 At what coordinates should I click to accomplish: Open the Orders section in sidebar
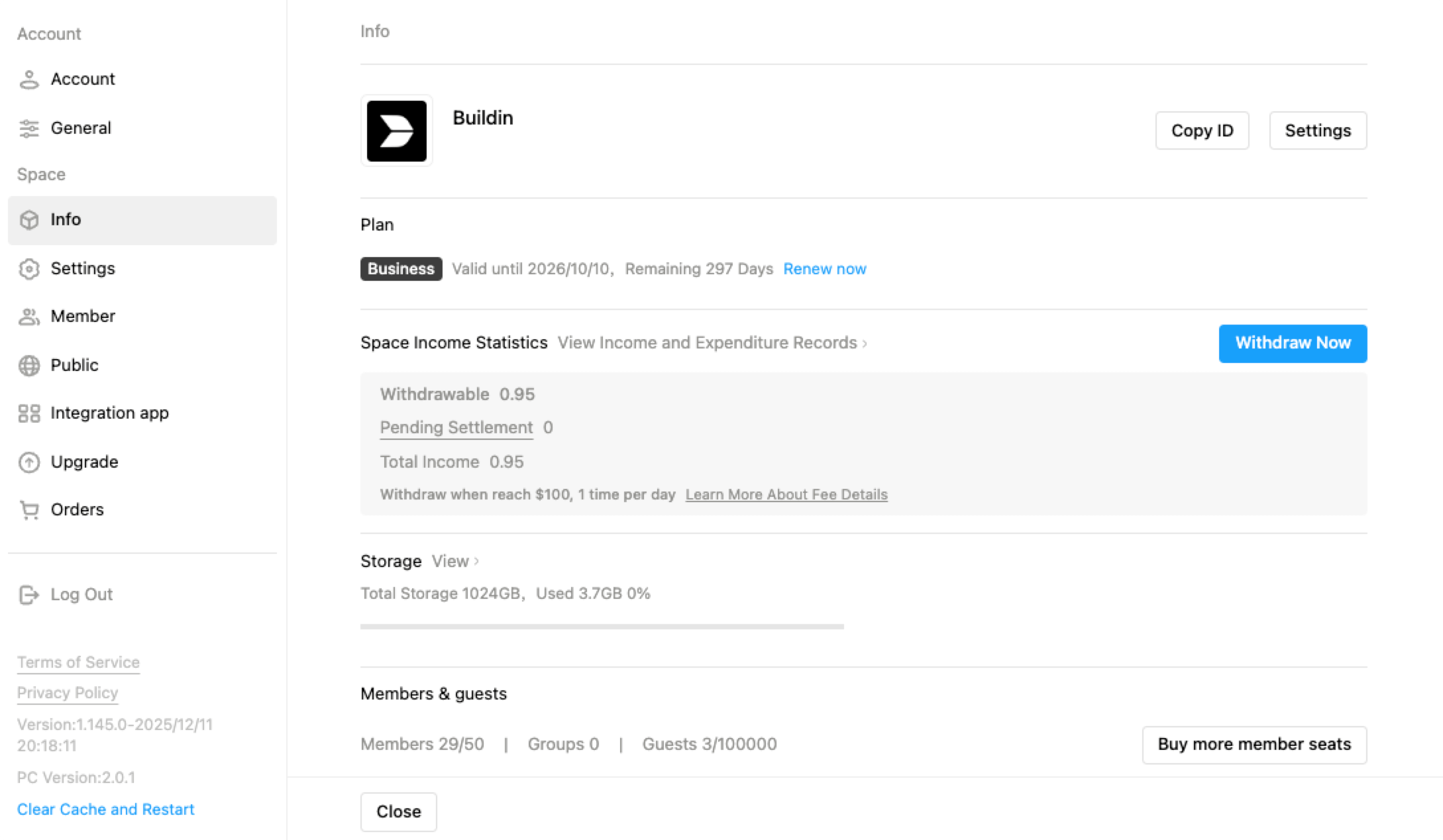click(x=77, y=509)
